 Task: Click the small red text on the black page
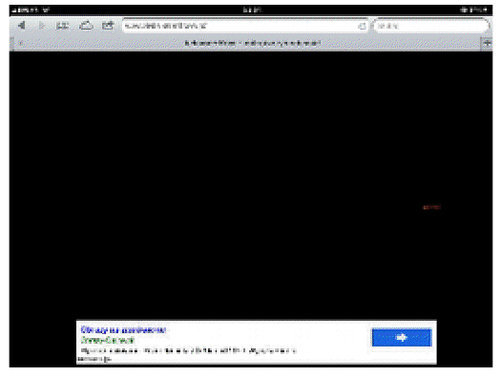coord(432,207)
